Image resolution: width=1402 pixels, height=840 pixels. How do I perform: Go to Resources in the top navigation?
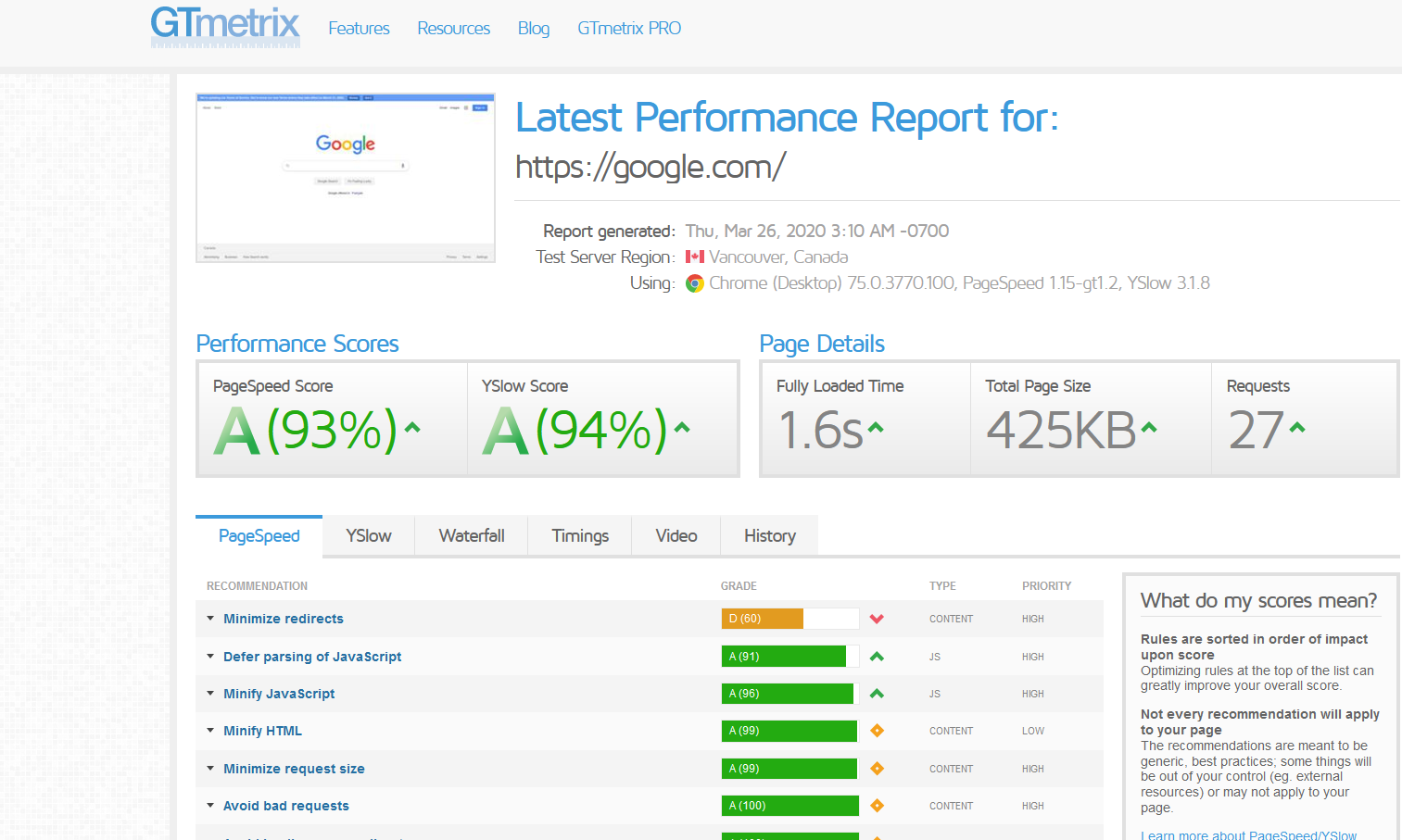tap(454, 29)
